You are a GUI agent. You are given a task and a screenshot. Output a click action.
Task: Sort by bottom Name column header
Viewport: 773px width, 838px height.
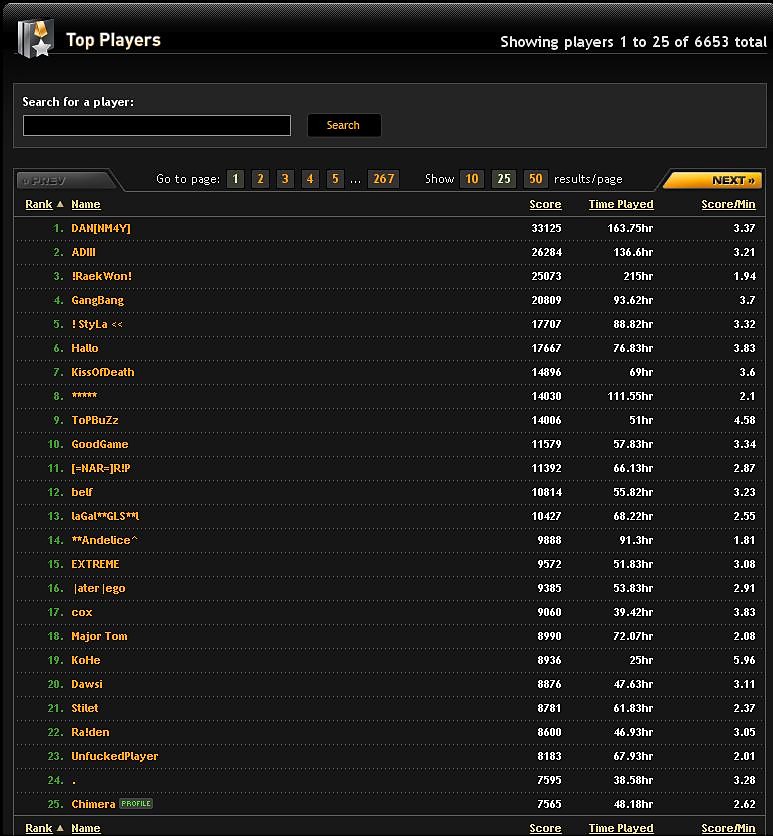click(x=86, y=828)
